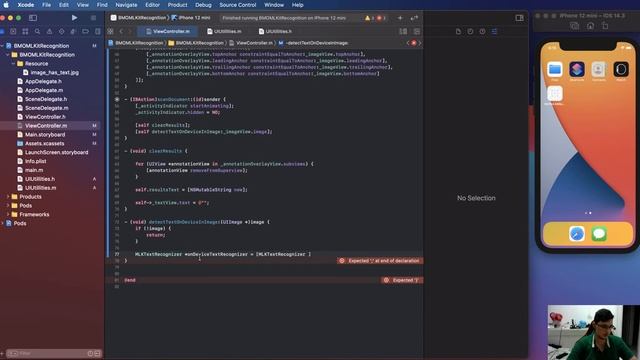Toggle the breakpoint at scanDocument line gutter

pos(117,99)
